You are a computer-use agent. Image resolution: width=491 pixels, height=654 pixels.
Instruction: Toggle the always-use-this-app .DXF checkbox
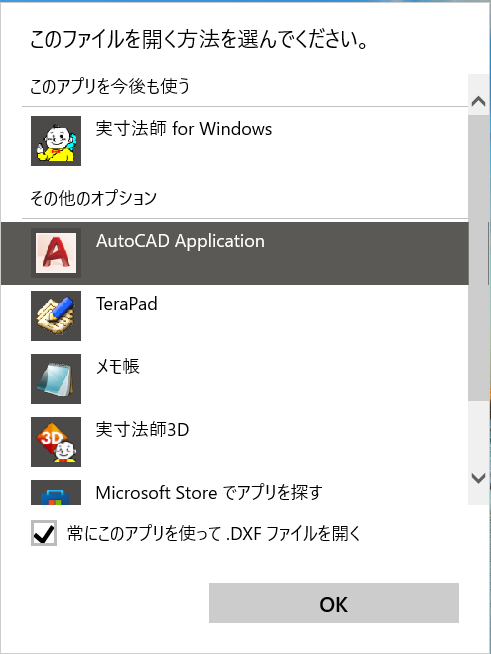[44, 533]
